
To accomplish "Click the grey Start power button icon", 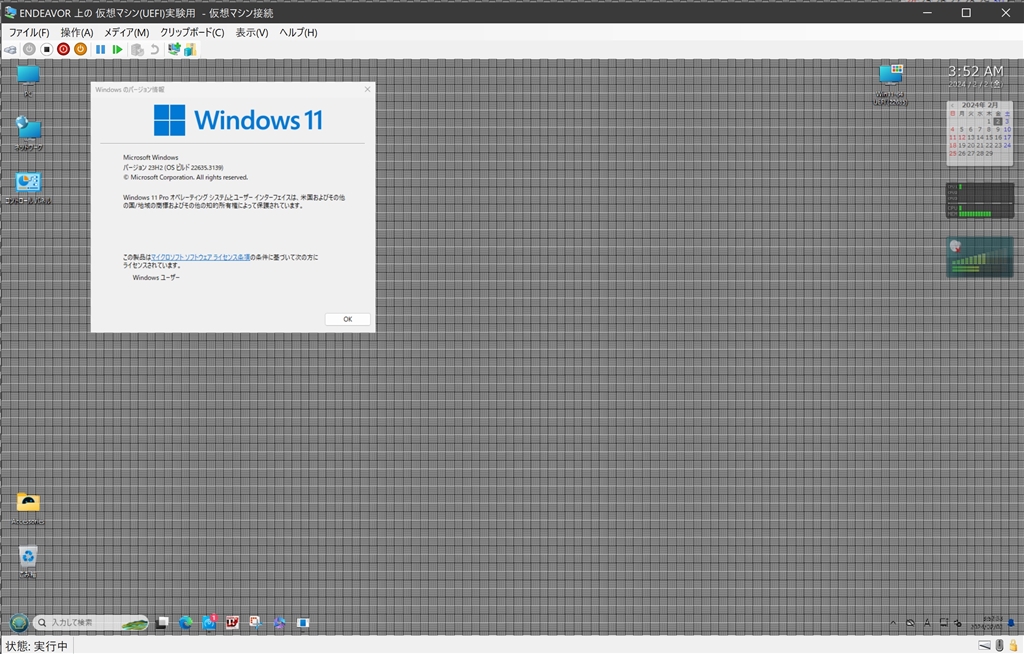I will coord(29,50).
